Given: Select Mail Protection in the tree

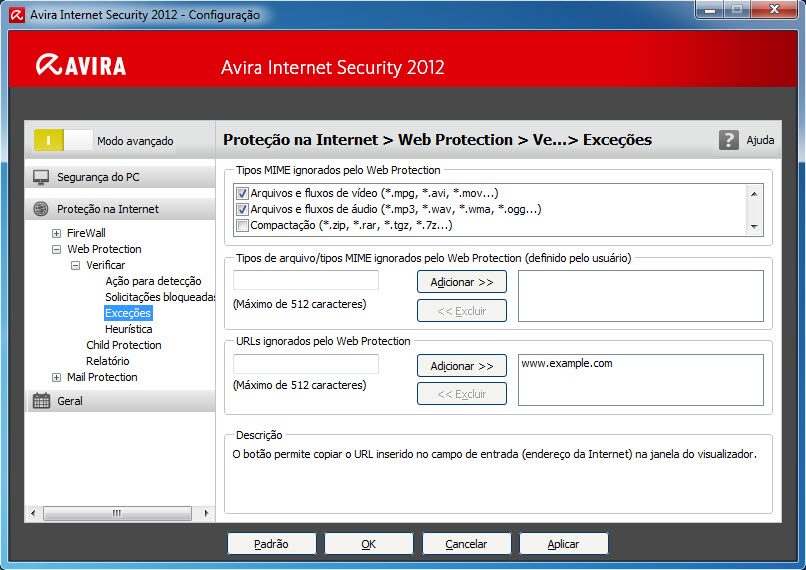Looking at the screenshot, I should pos(102,377).
